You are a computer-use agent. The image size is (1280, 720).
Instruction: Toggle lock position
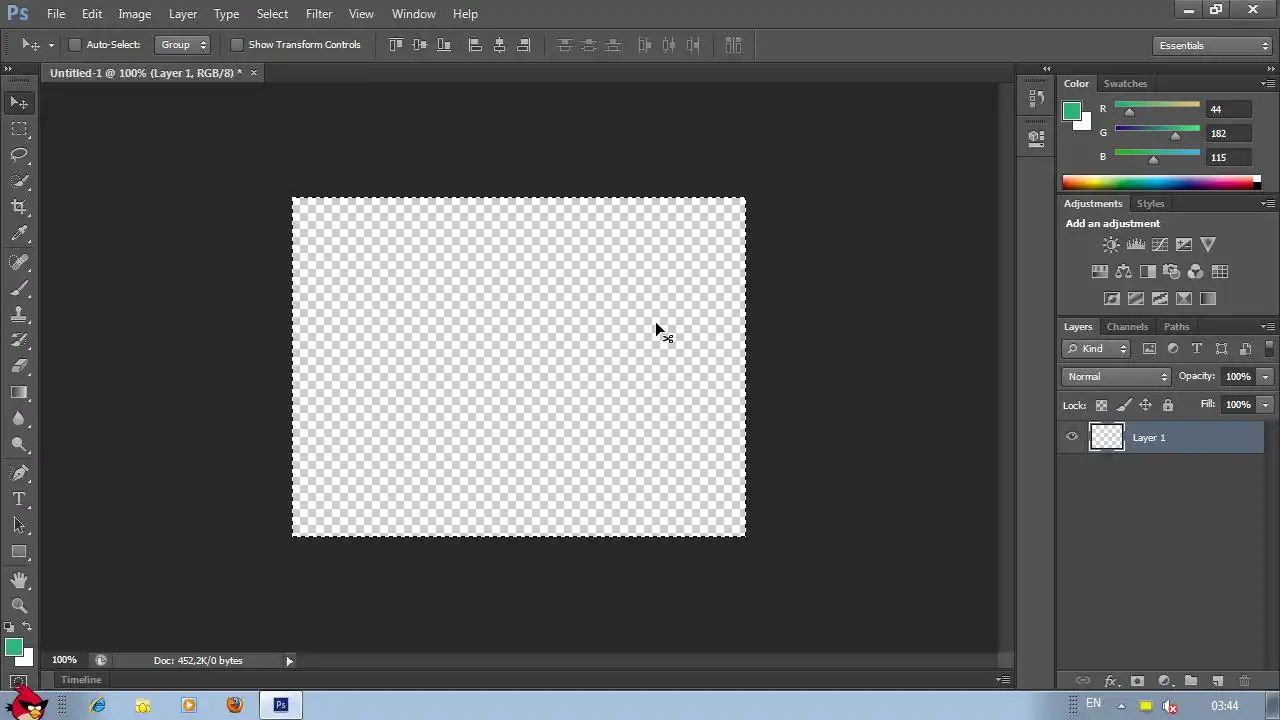[x=1145, y=405]
